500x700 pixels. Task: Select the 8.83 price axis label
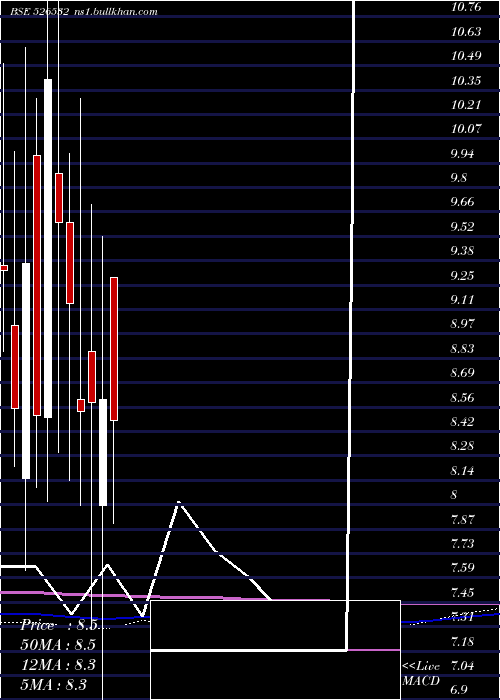click(x=462, y=348)
